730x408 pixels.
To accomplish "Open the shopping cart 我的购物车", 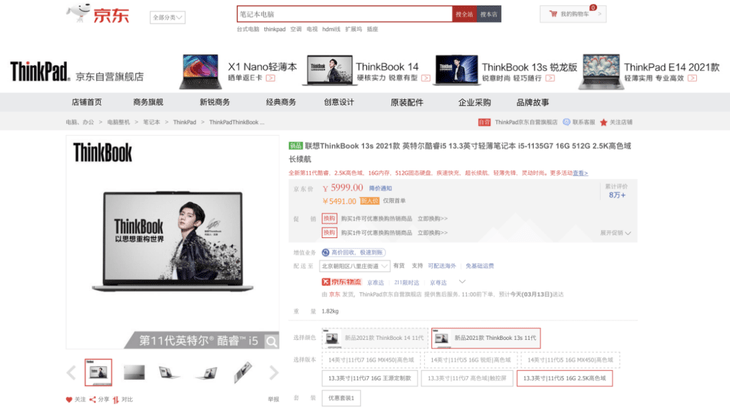I will tap(573, 14).
